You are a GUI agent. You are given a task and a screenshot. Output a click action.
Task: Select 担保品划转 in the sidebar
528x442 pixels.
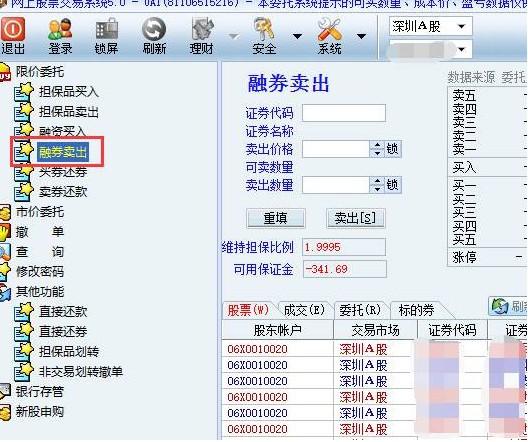pos(69,352)
